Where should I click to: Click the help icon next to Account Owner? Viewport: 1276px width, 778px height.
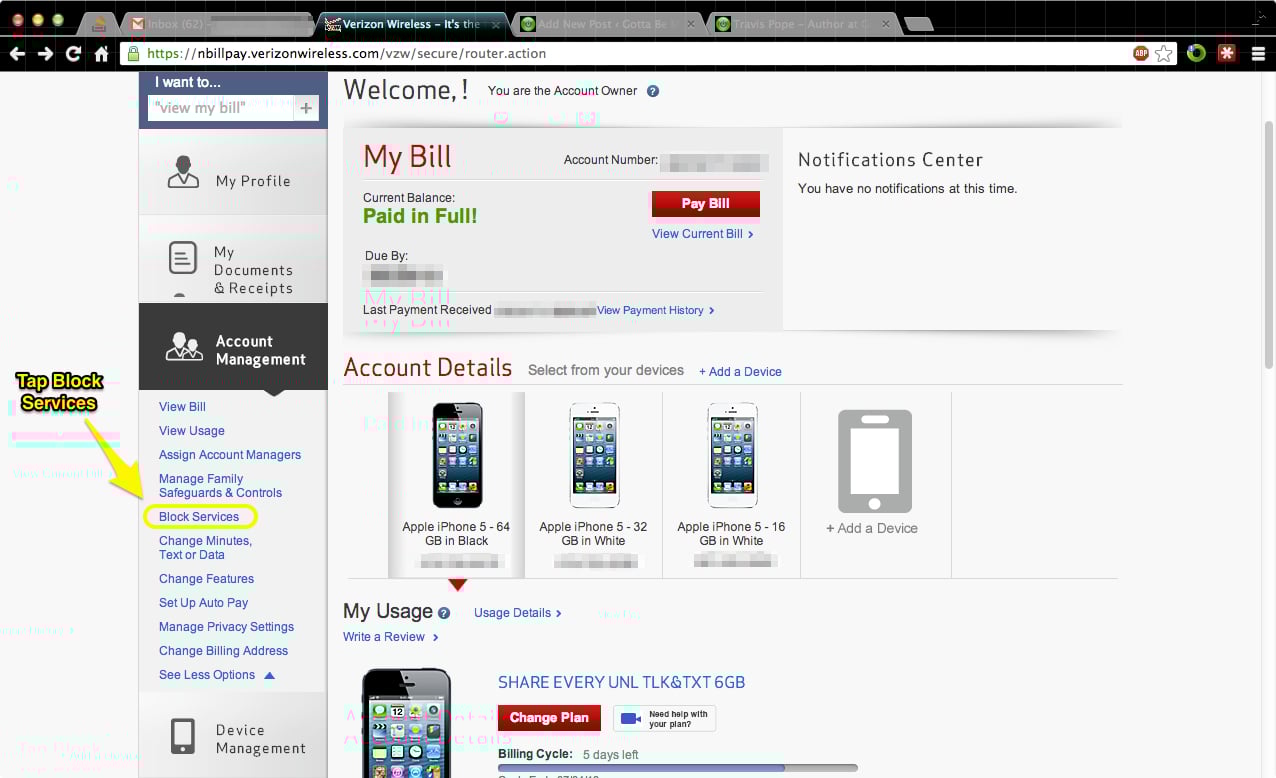click(x=653, y=90)
